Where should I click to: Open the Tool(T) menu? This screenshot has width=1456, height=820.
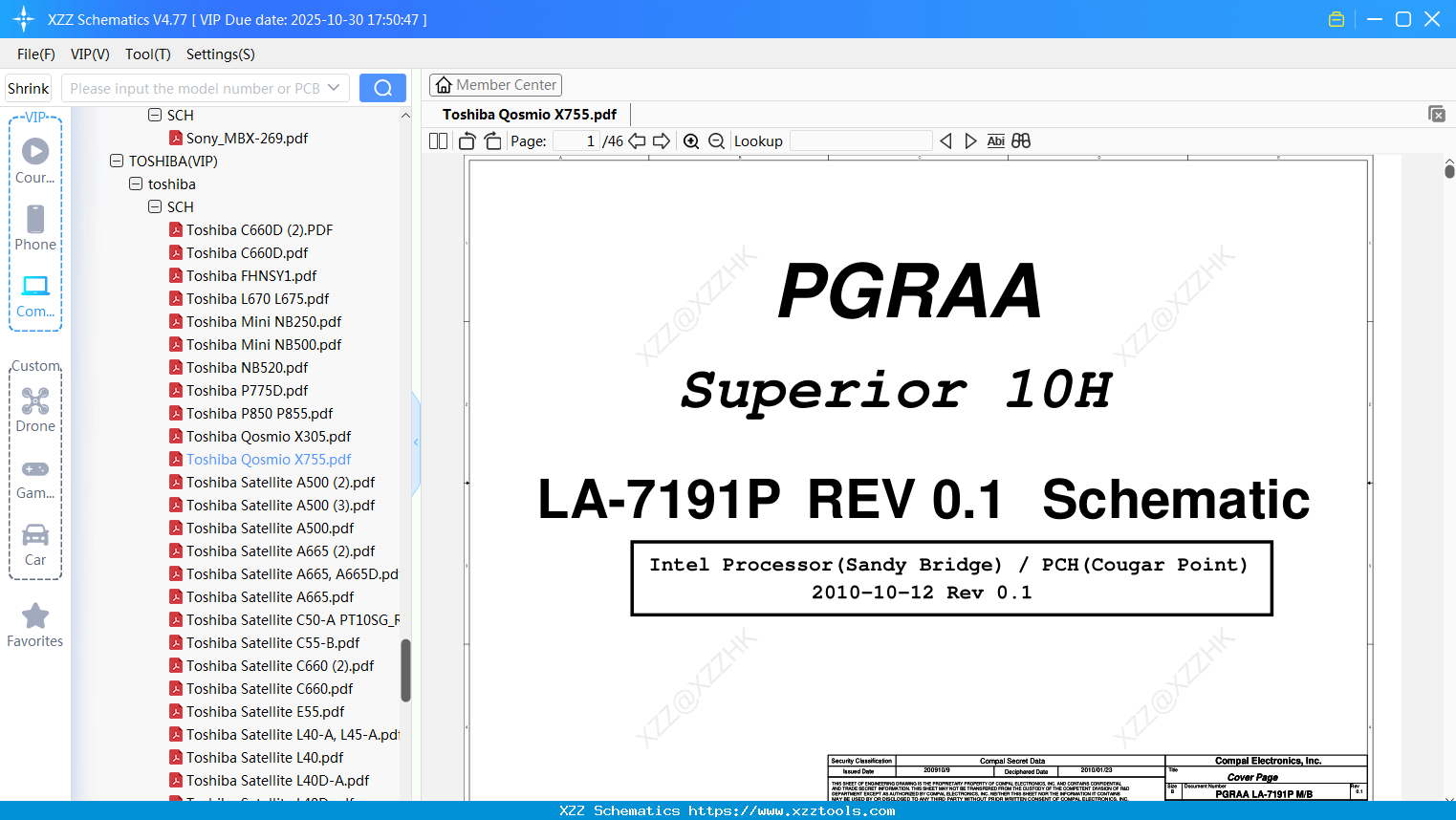(x=148, y=54)
